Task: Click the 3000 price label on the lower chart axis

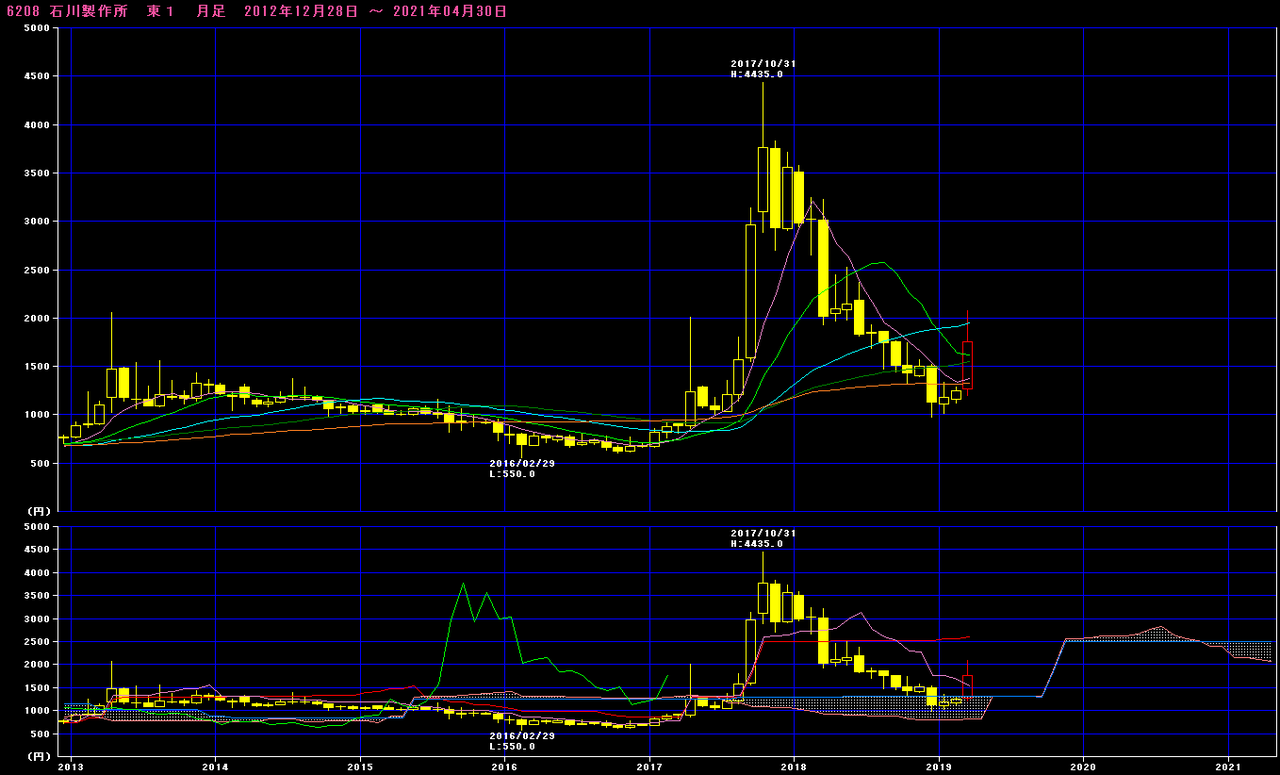Action: click(x=37, y=619)
